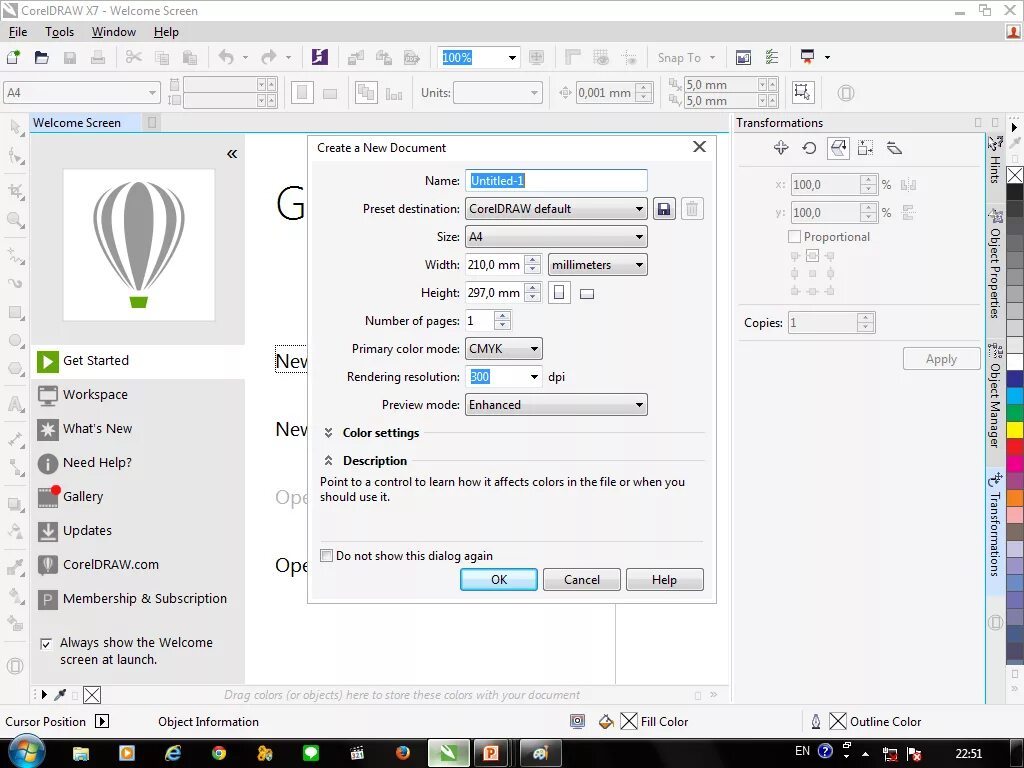This screenshot has width=1024, height=768.
Task: Click the Search content icon in toolbar
Action: [319, 57]
